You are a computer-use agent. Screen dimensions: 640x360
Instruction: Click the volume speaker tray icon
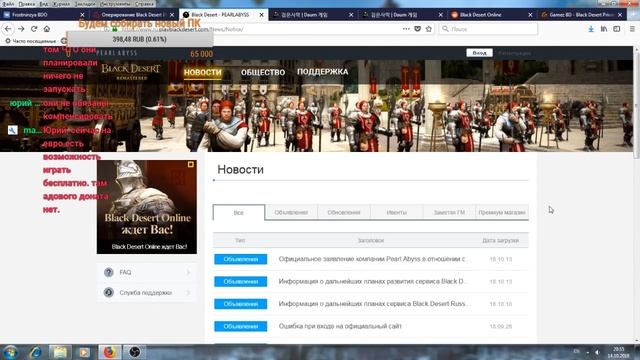tap(598, 352)
